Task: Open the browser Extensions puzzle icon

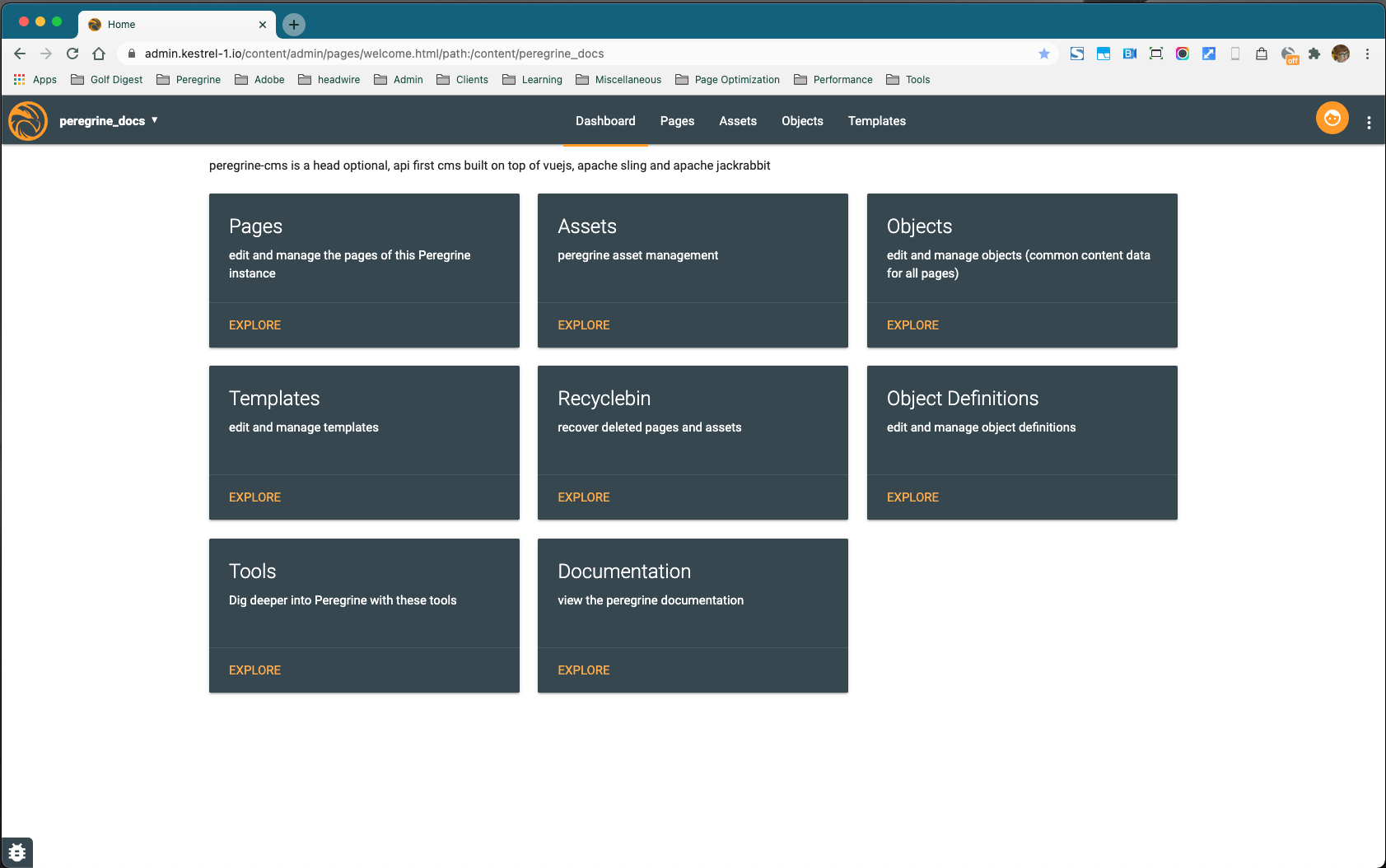Action: [1314, 54]
